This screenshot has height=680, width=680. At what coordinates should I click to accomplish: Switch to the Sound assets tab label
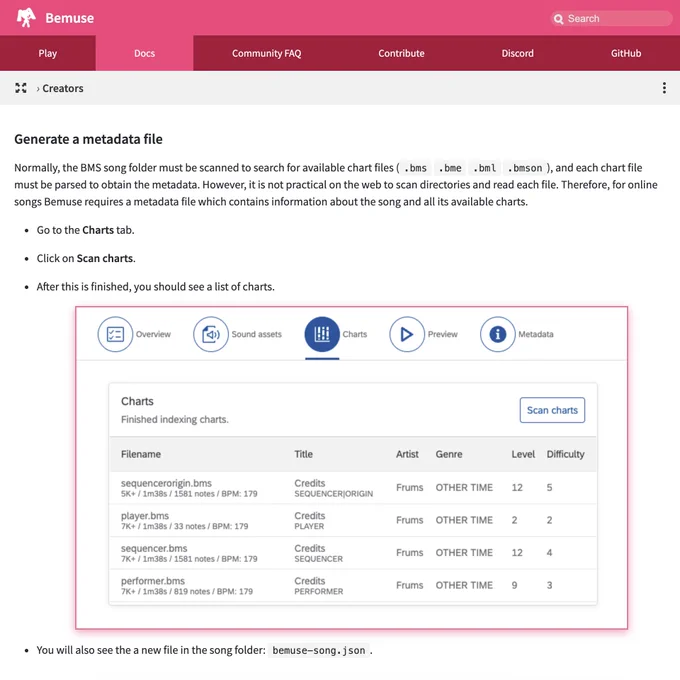coord(256,334)
